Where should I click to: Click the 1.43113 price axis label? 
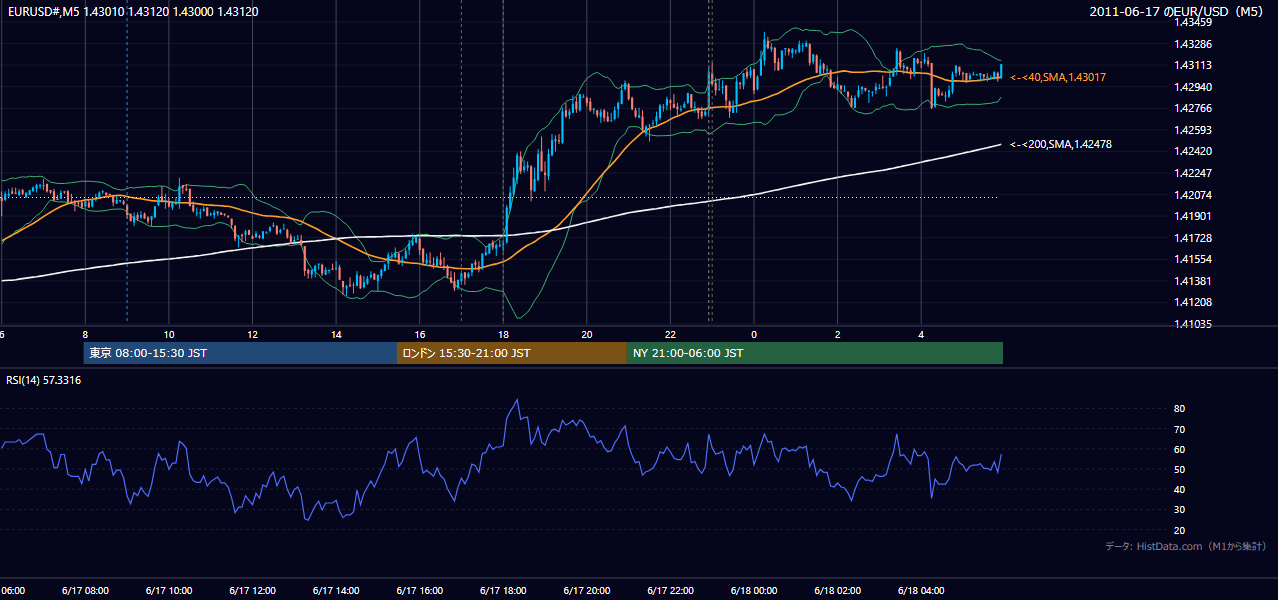point(1193,65)
